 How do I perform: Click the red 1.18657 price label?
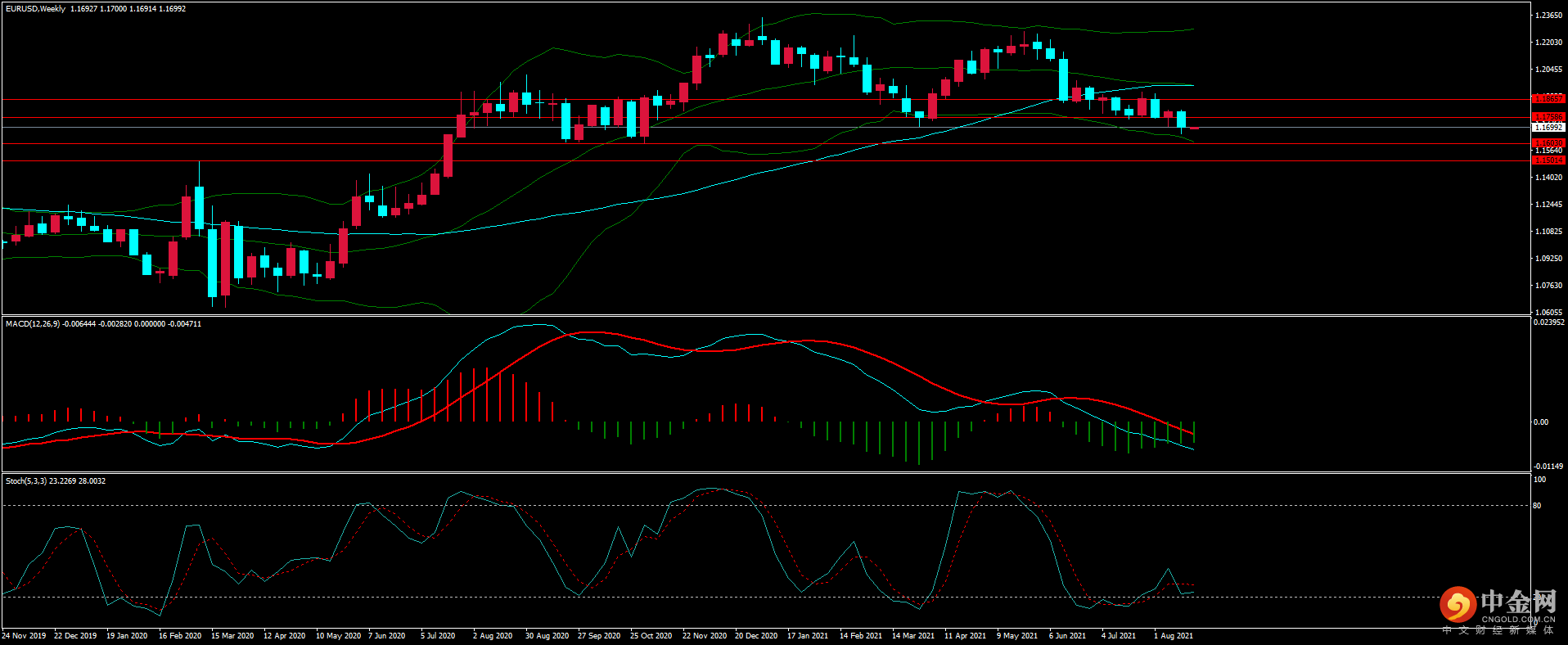click(x=1548, y=99)
